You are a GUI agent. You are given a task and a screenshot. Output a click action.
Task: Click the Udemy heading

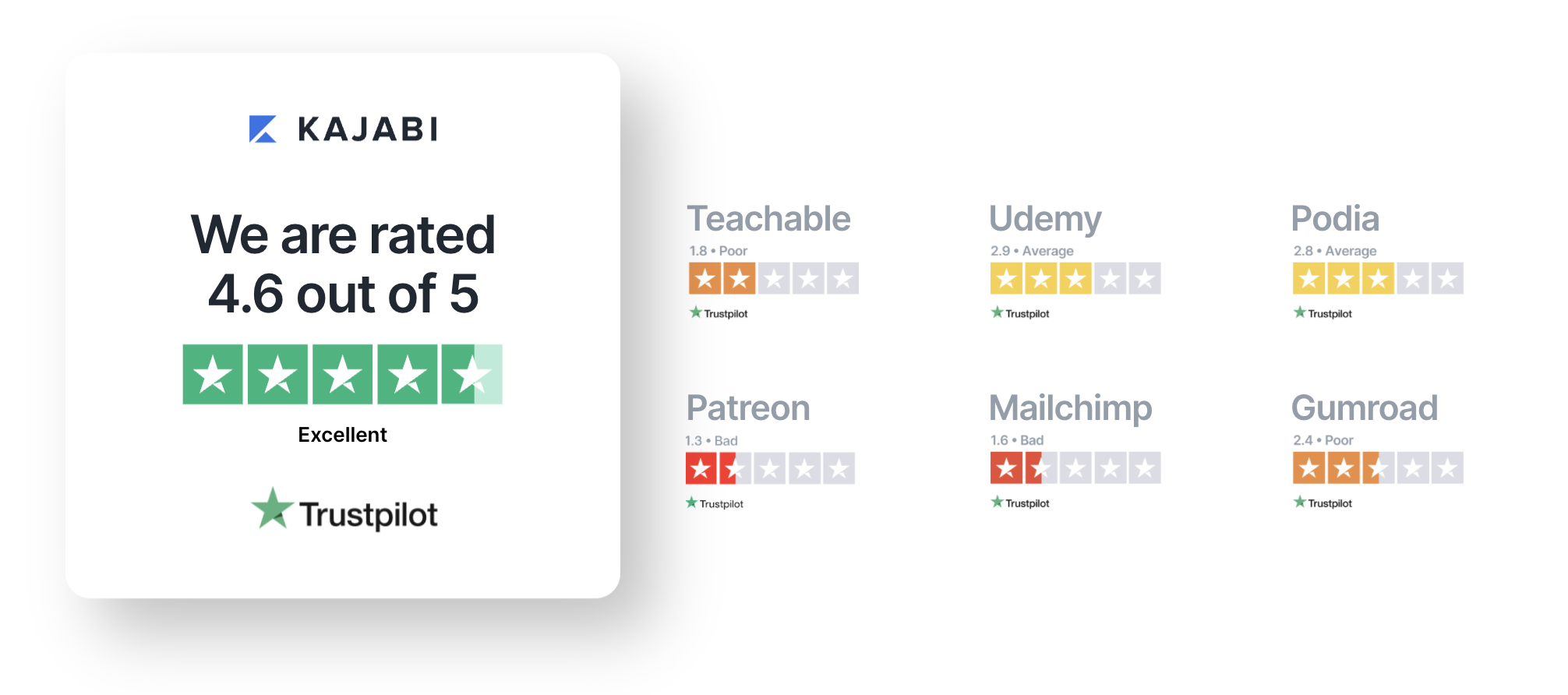click(x=1045, y=220)
